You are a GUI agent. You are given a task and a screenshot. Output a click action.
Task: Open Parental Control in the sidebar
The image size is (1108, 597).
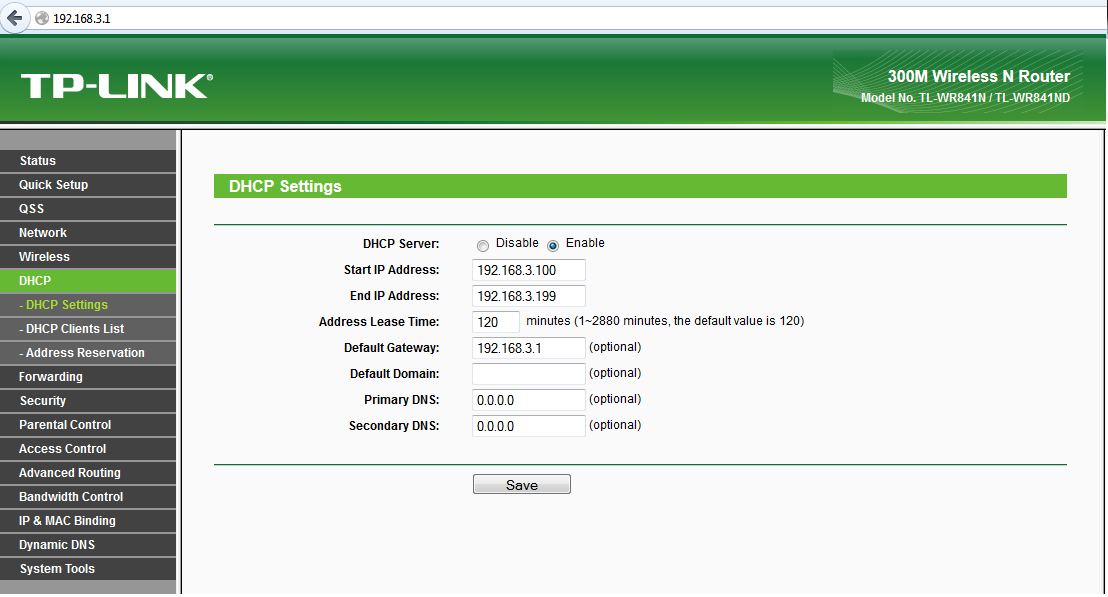point(88,425)
